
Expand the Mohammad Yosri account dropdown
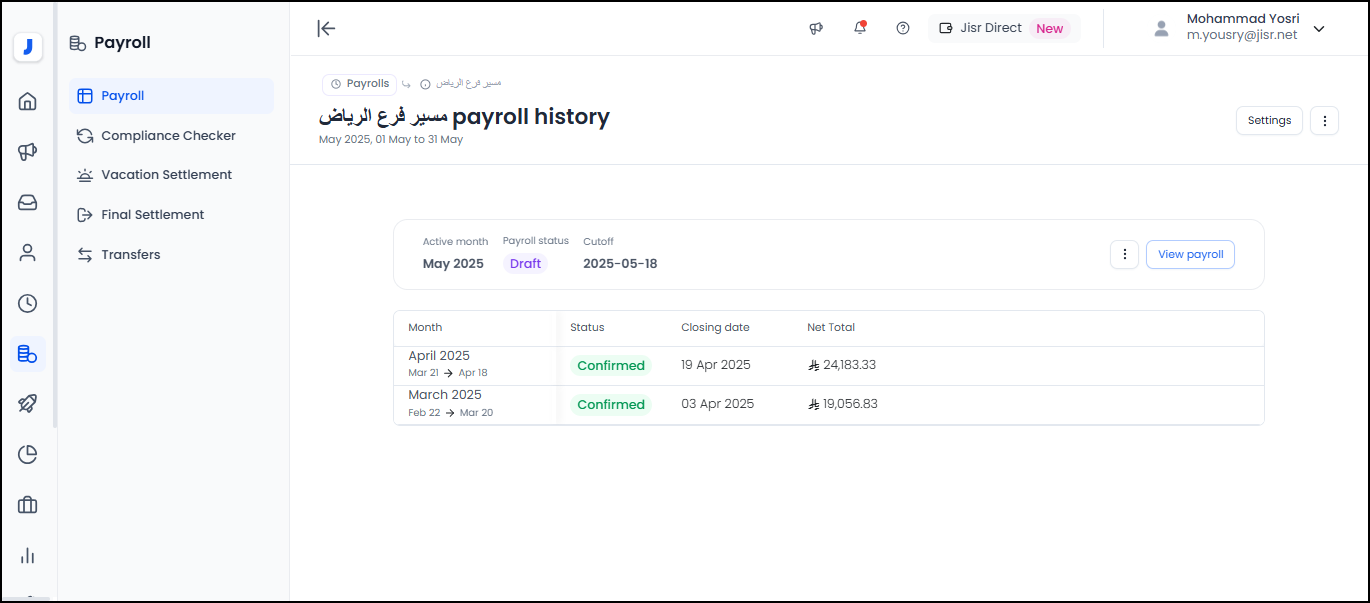[x=1319, y=29]
